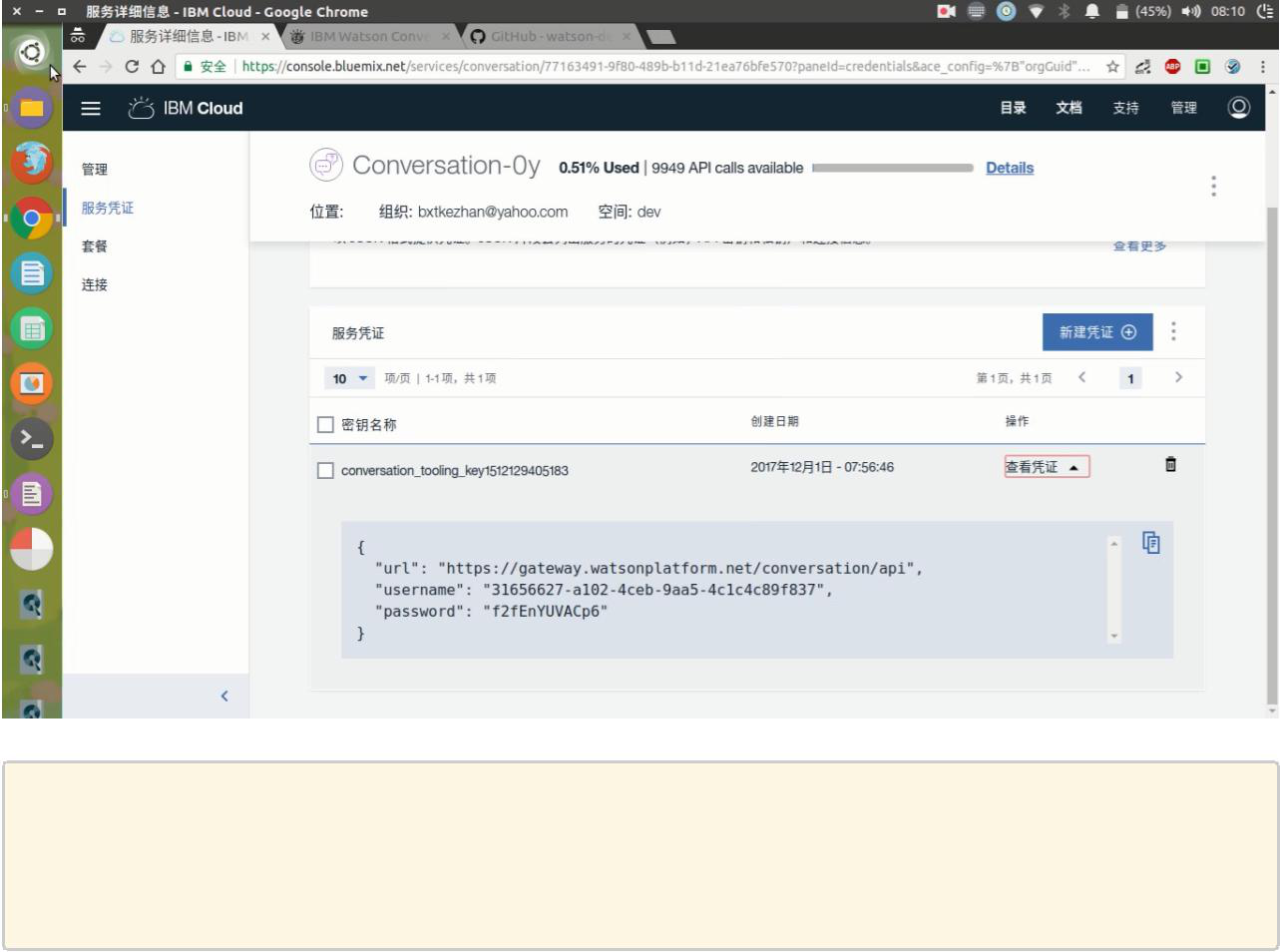1280x952 pixels.
Task: Go to the previous credentials page
Action: coord(1082,377)
